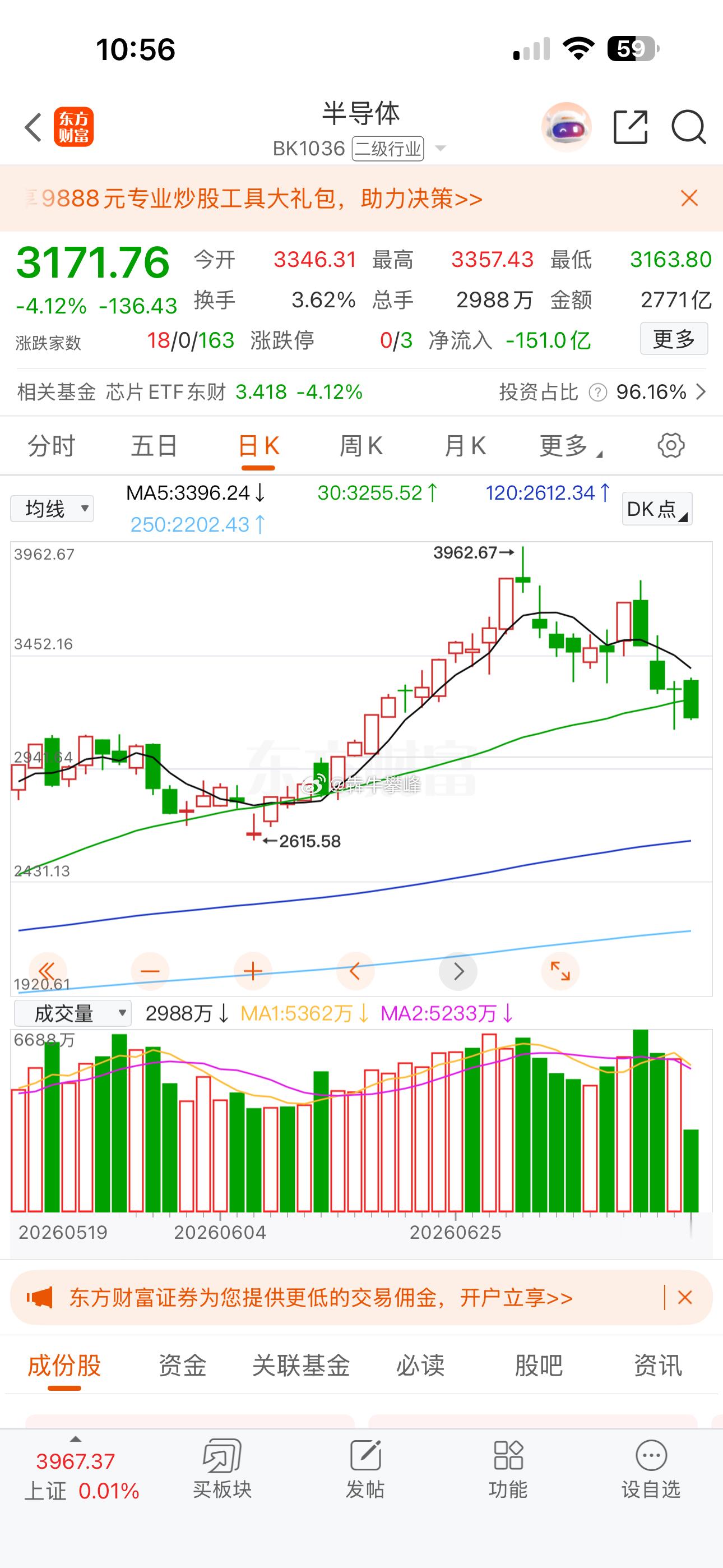Open dropdown arrow beside 二级行业
Screen dimensions: 723x1568
[441, 149]
